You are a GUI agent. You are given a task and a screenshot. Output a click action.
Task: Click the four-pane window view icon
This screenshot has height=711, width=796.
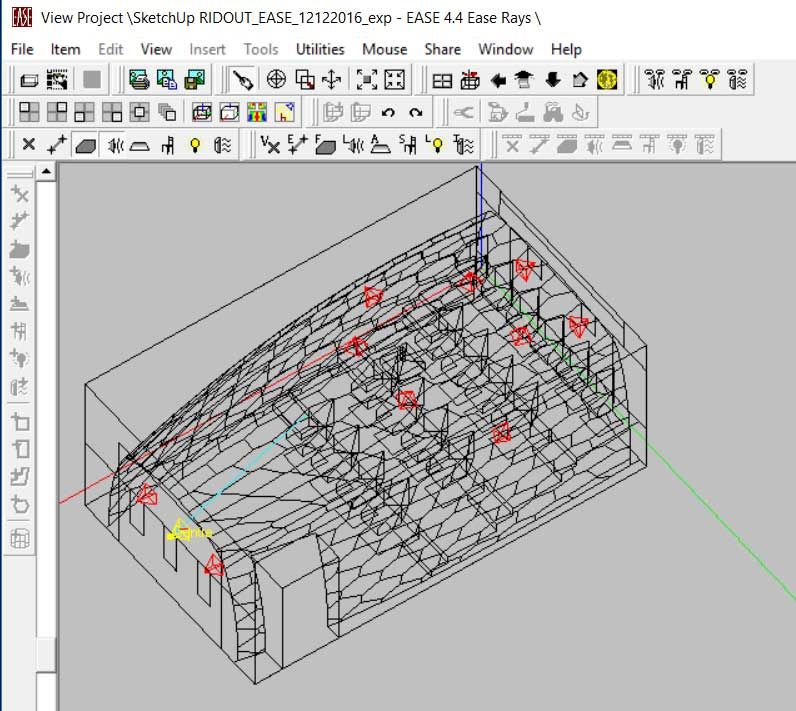click(x=442, y=80)
